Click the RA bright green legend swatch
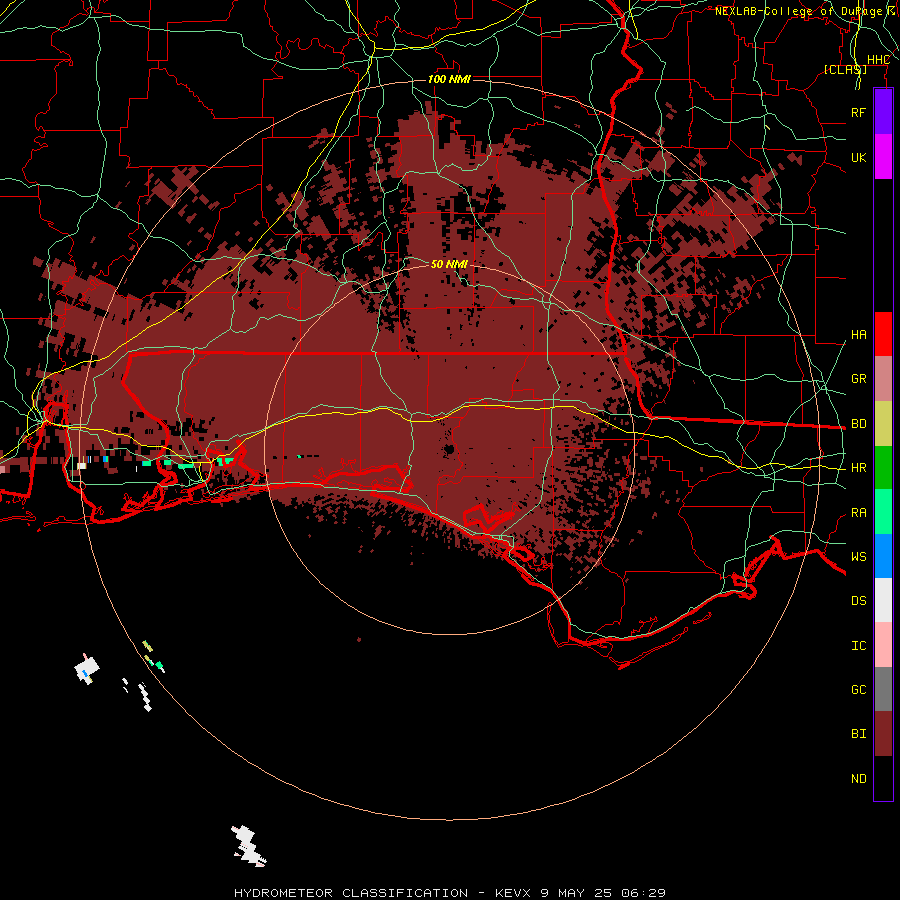Viewport: 900px width, 900px height. 883,512
